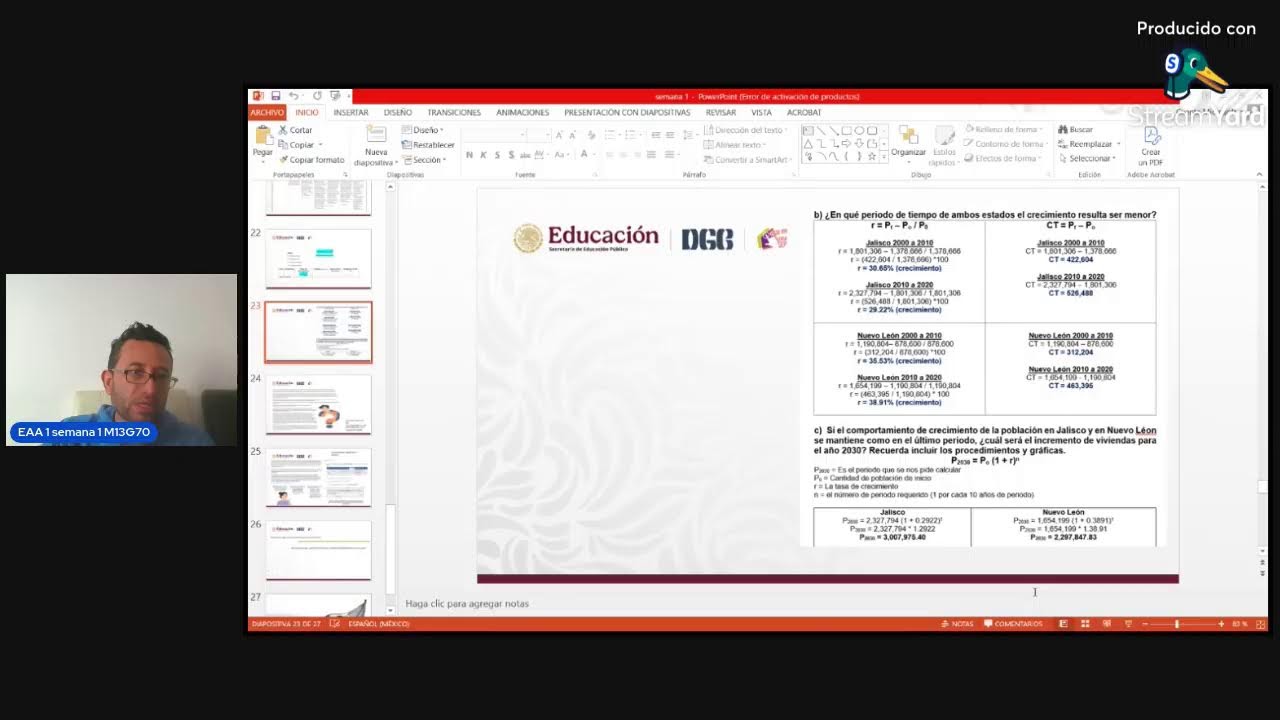Screen dimensions: 1280x720
Task: Click Reemplazar button
Action: click(1084, 144)
